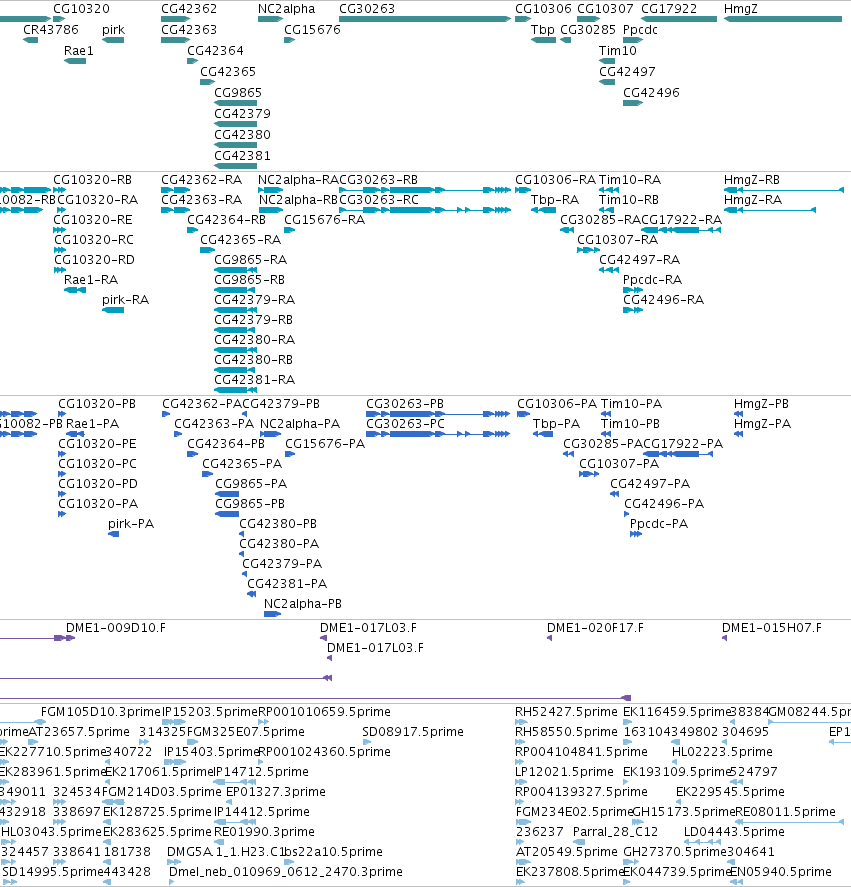This screenshot has width=851, height=887.
Task: Select the CG9865-RB transcript label
Action: click(250, 279)
